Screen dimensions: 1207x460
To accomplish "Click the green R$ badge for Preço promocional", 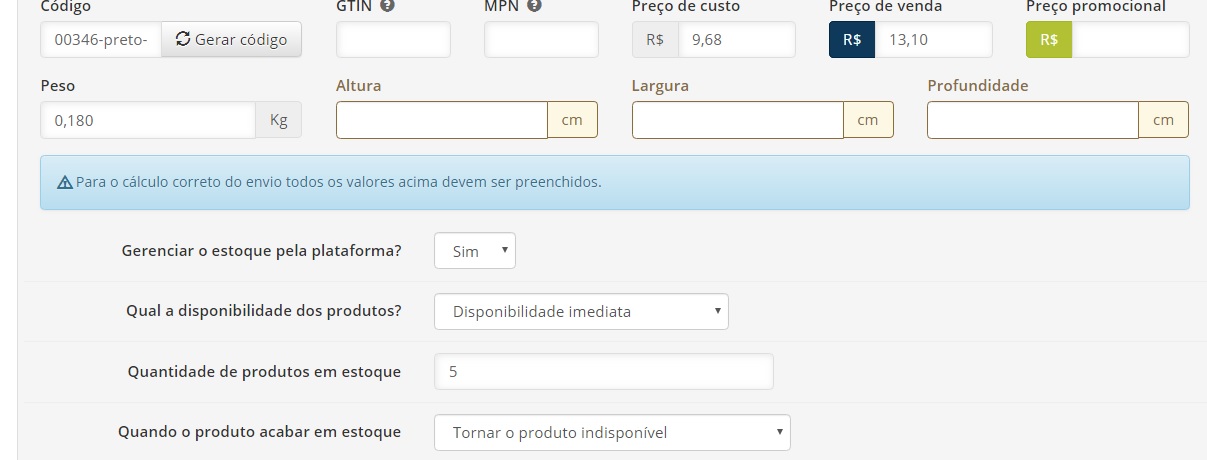I will [x=1049, y=40].
